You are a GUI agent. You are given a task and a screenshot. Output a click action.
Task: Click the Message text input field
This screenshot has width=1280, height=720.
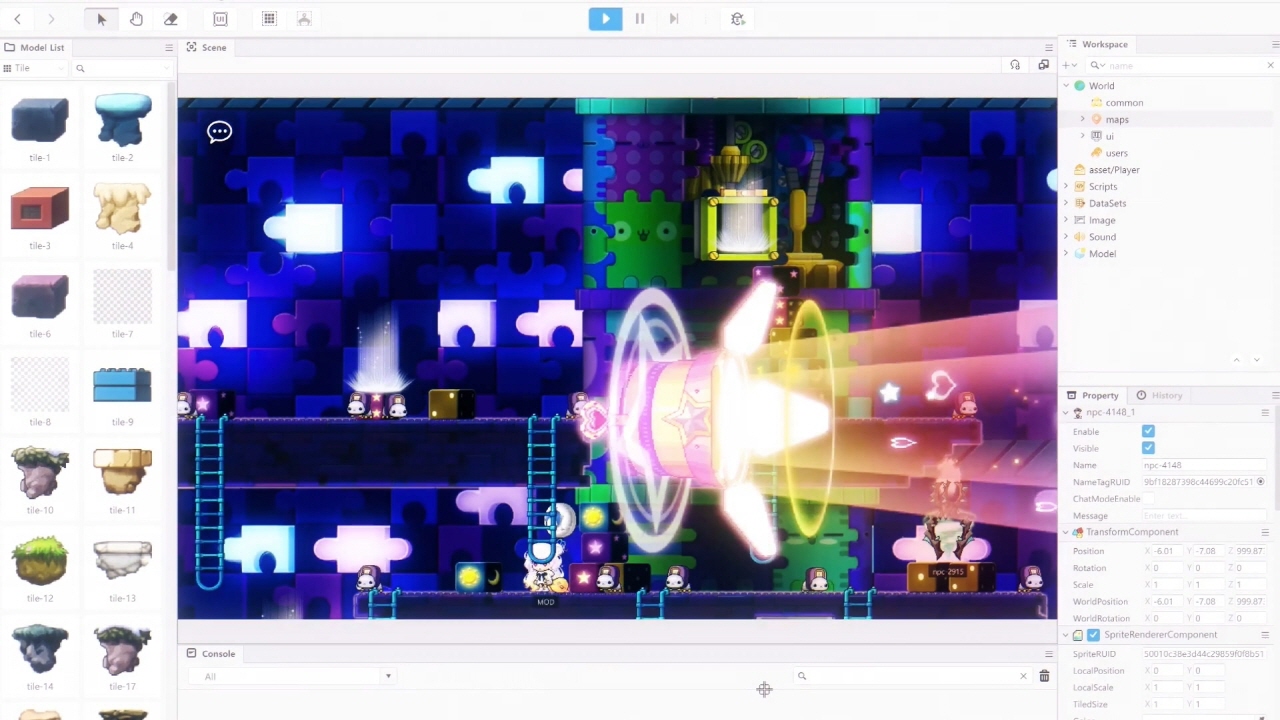[1200, 515]
